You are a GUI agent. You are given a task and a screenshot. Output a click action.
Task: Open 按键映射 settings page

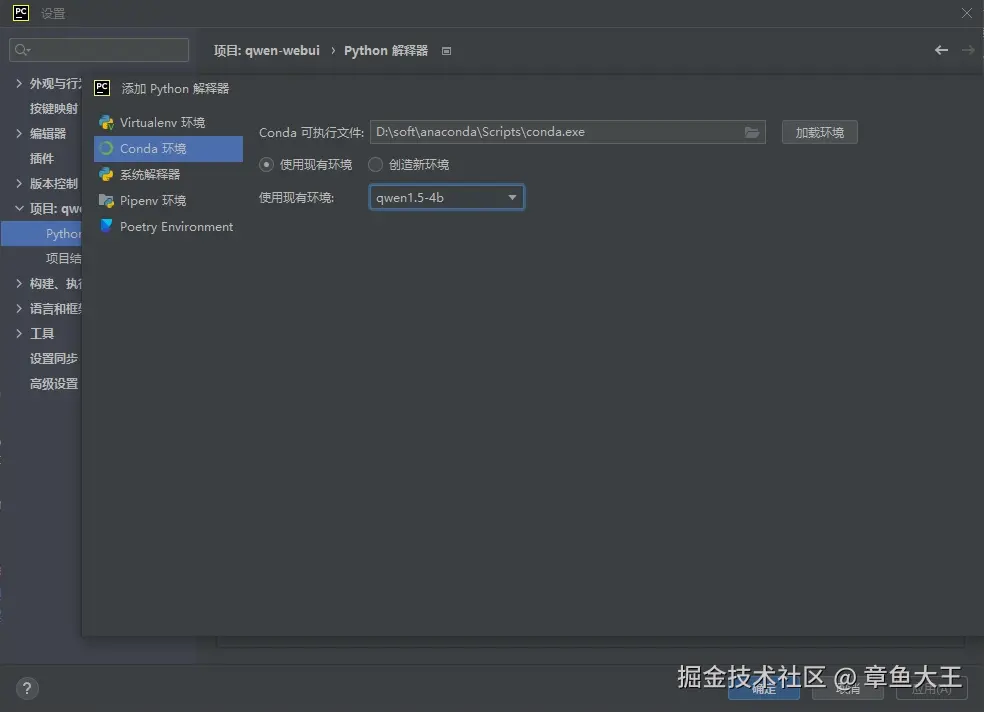[53, 109]
